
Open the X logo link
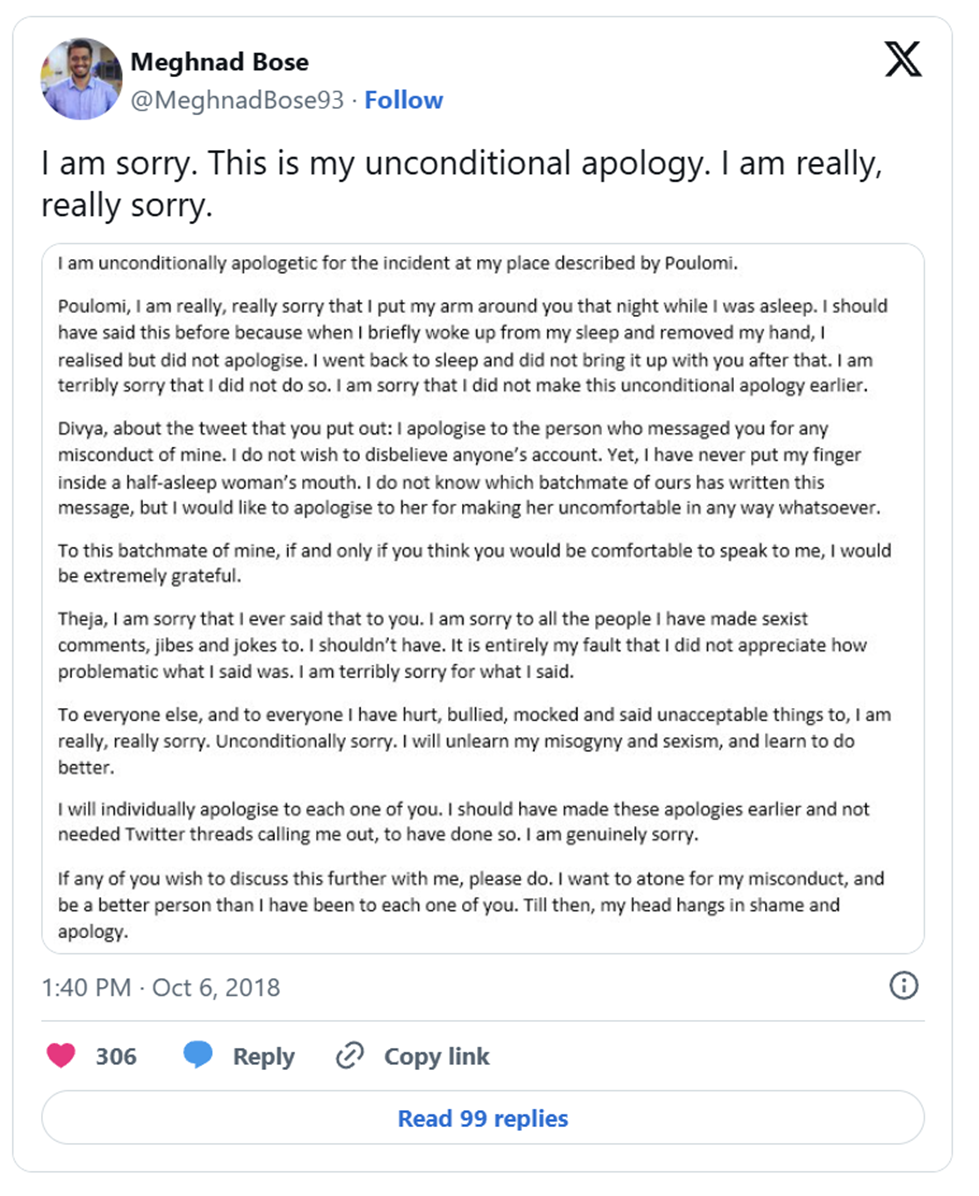(x=904, y=62)
